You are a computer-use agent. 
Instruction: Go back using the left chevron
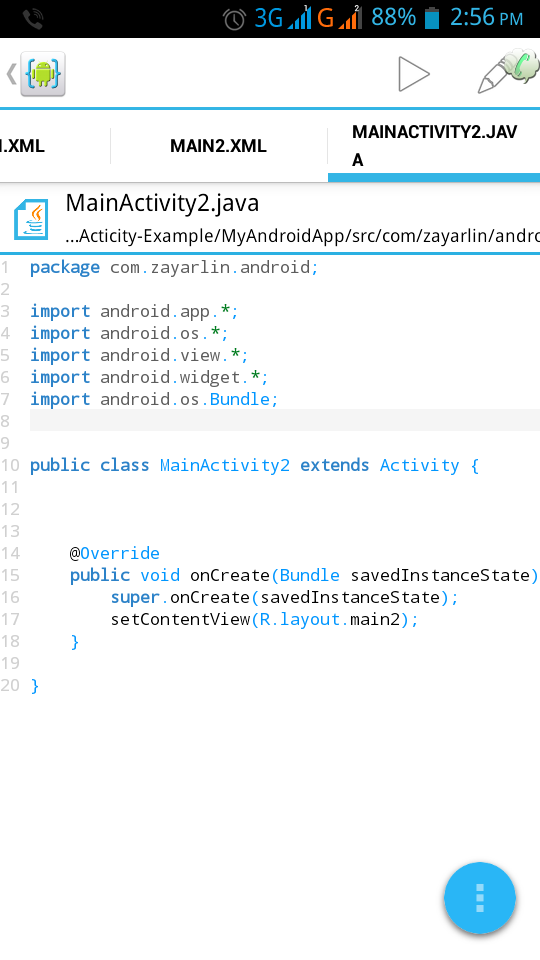click(x=11, y=74)
